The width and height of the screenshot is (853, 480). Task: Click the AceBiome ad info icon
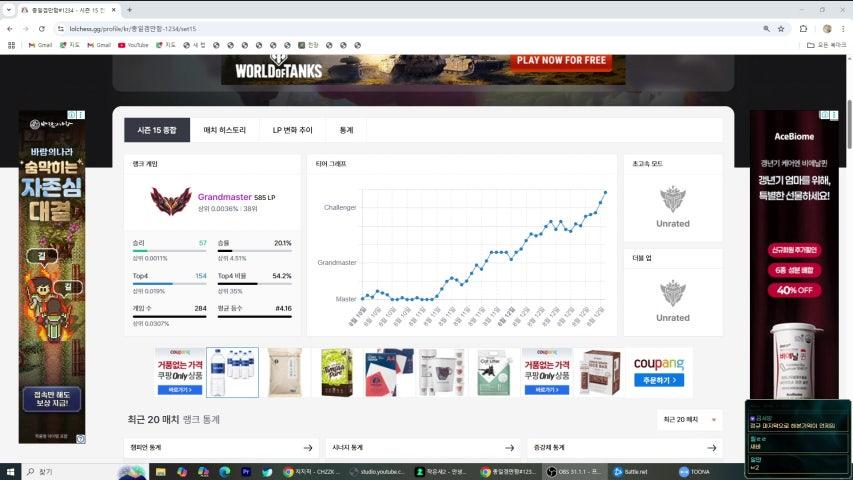point(825,115)
